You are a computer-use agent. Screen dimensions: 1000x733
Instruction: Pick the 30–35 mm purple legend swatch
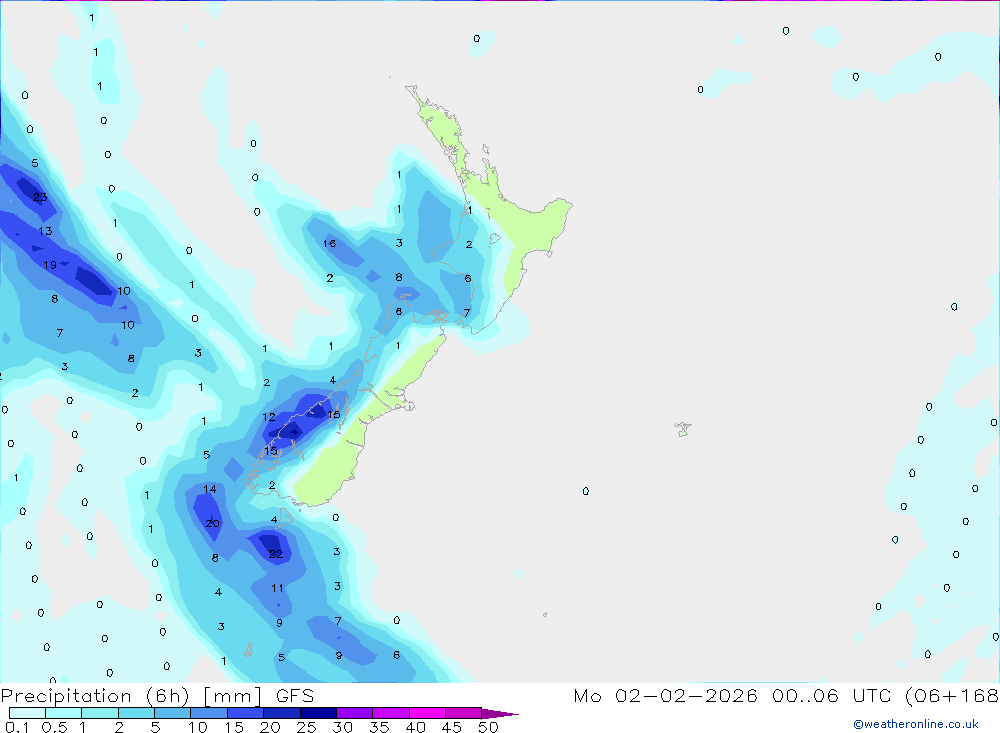(x=355, y=713)
